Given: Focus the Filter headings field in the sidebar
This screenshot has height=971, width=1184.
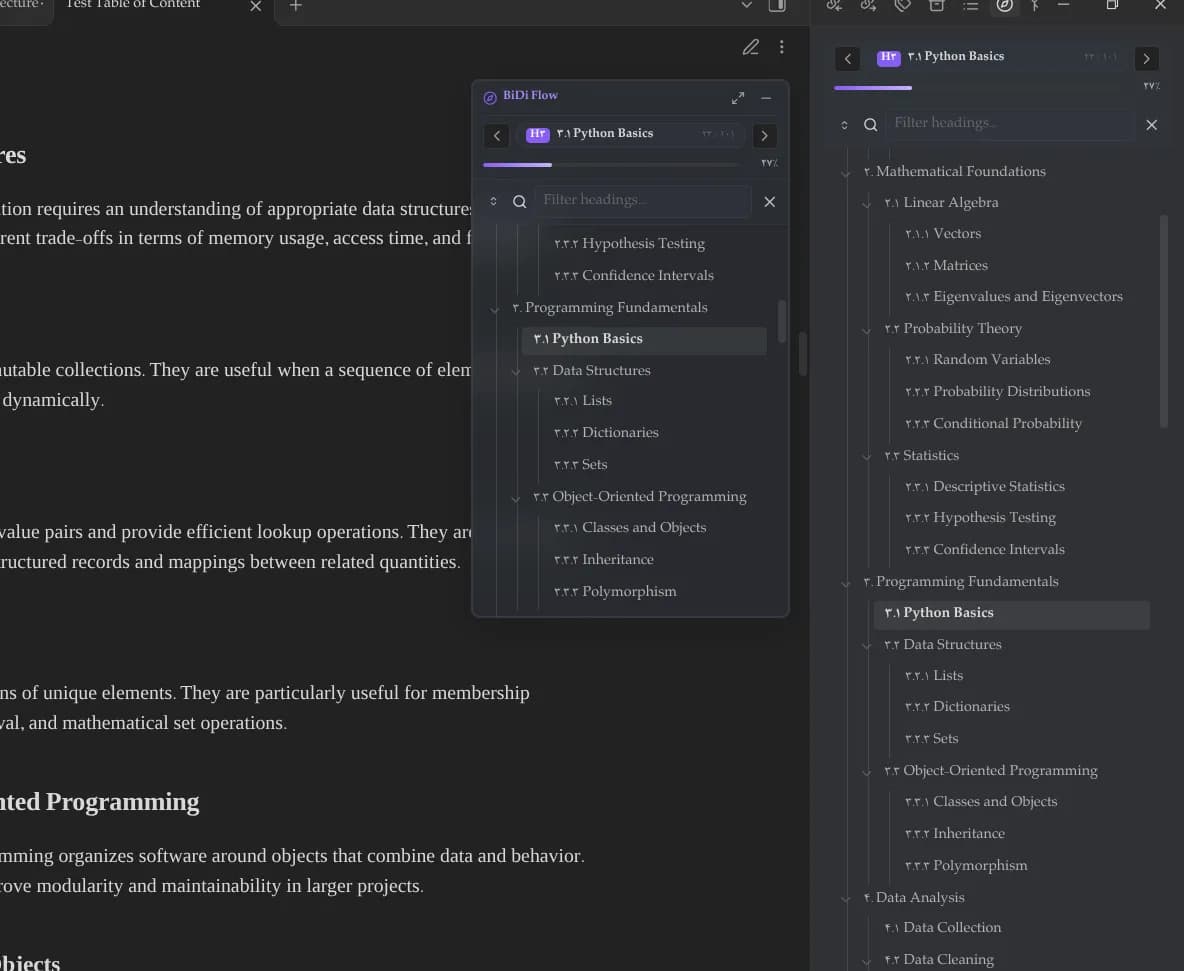Looking at the screenshot, I should (x=1009, y=124).
